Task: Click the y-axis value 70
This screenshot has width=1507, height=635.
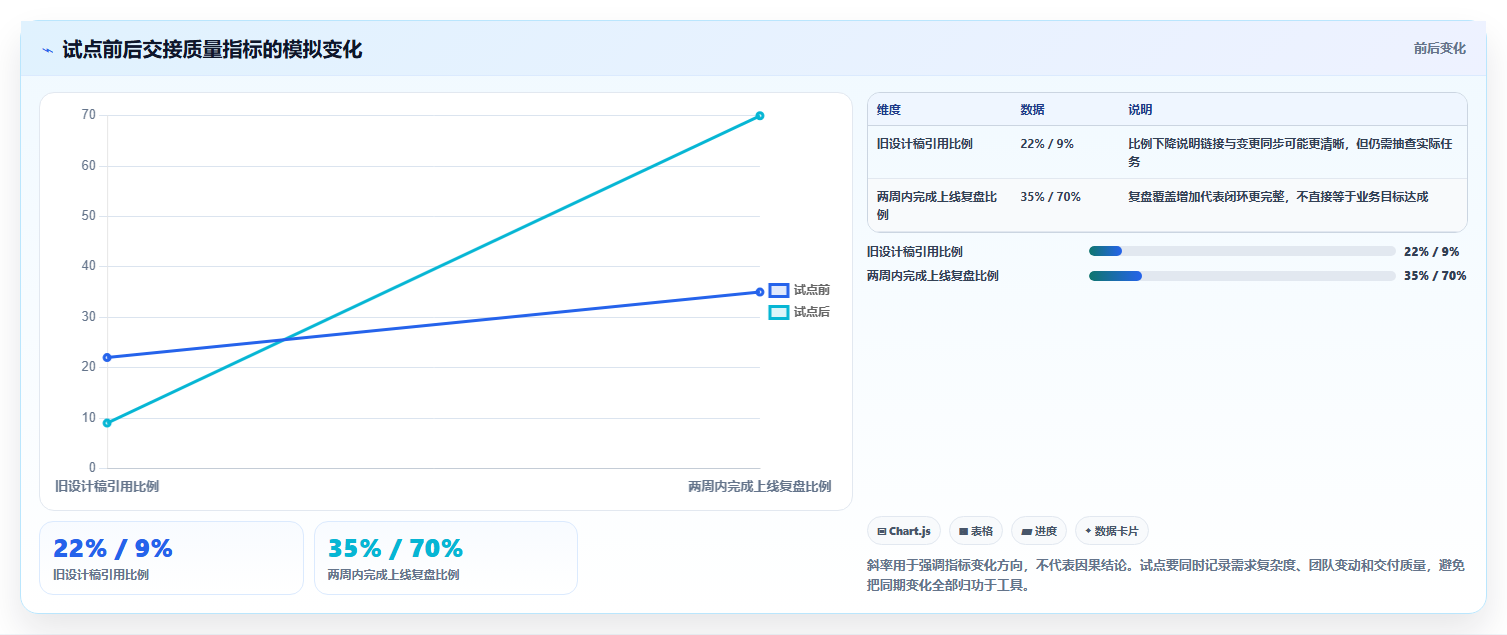Action: (89, 115)
